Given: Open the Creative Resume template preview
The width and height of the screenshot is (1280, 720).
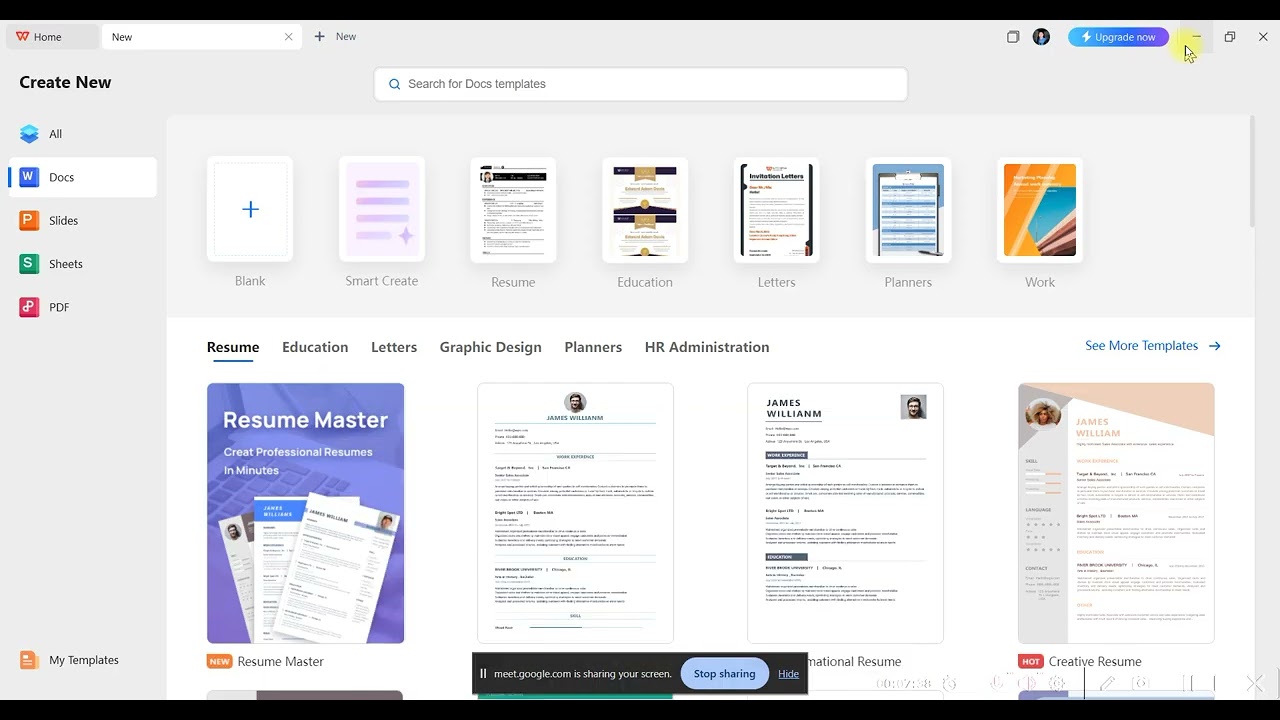Looking at the screenshot, I should (x=1116, y=513).
